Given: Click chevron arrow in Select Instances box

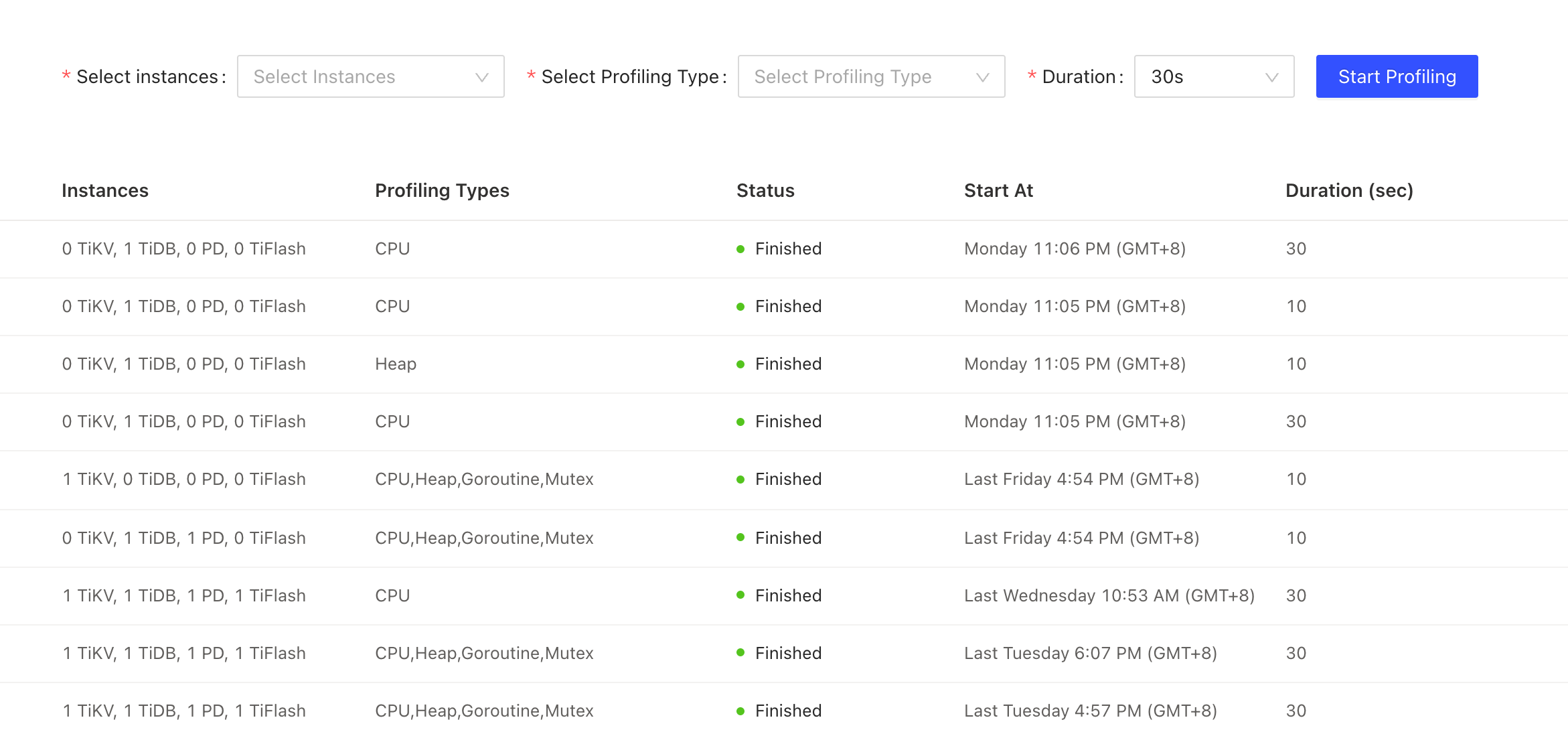Looking at the screenshot, I should point(481,77).
